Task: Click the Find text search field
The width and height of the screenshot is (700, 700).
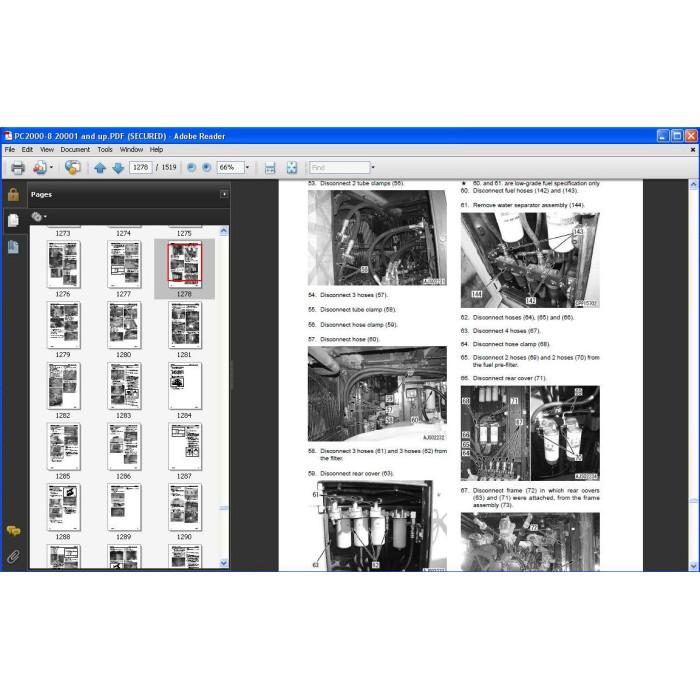Action: click(x=340, y=167)
